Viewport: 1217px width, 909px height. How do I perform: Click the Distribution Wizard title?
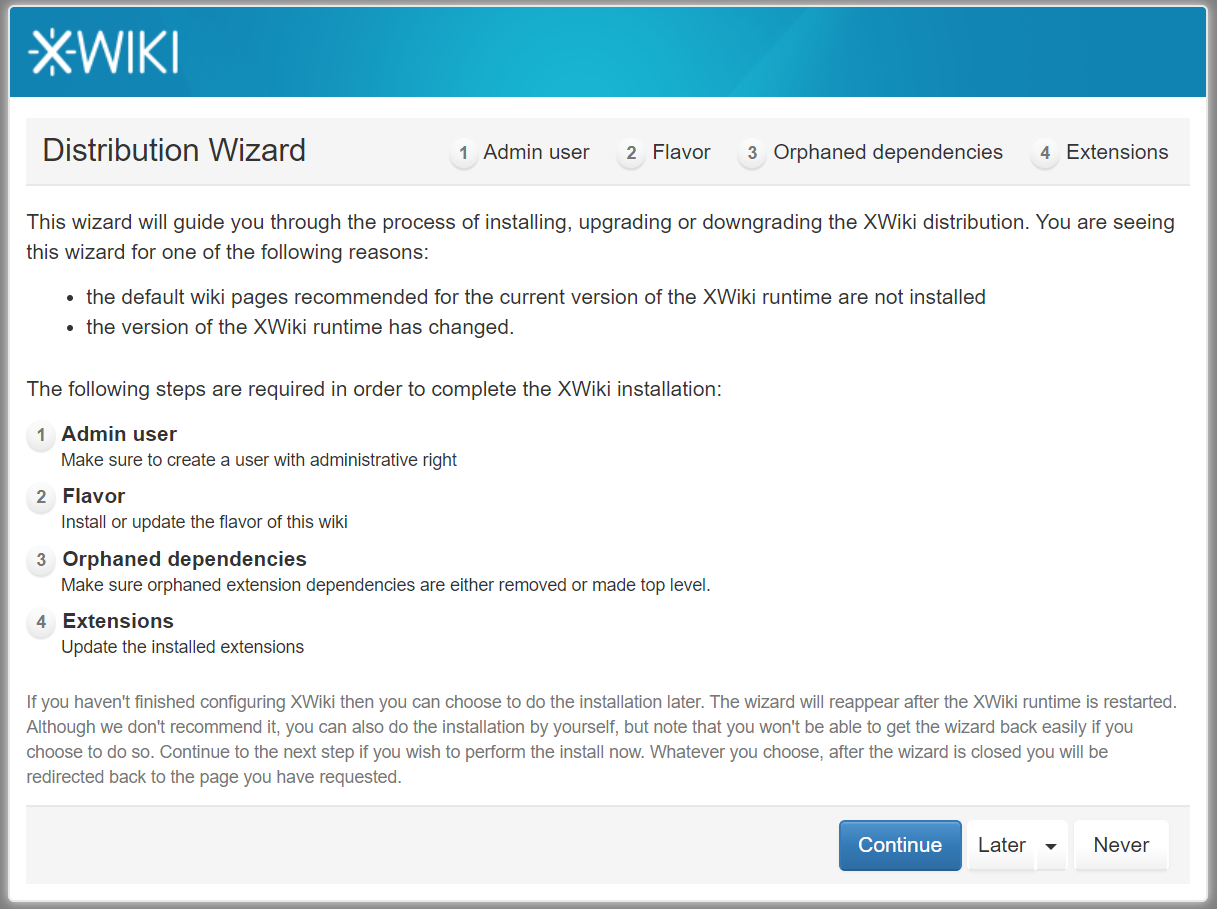[174, 150]
